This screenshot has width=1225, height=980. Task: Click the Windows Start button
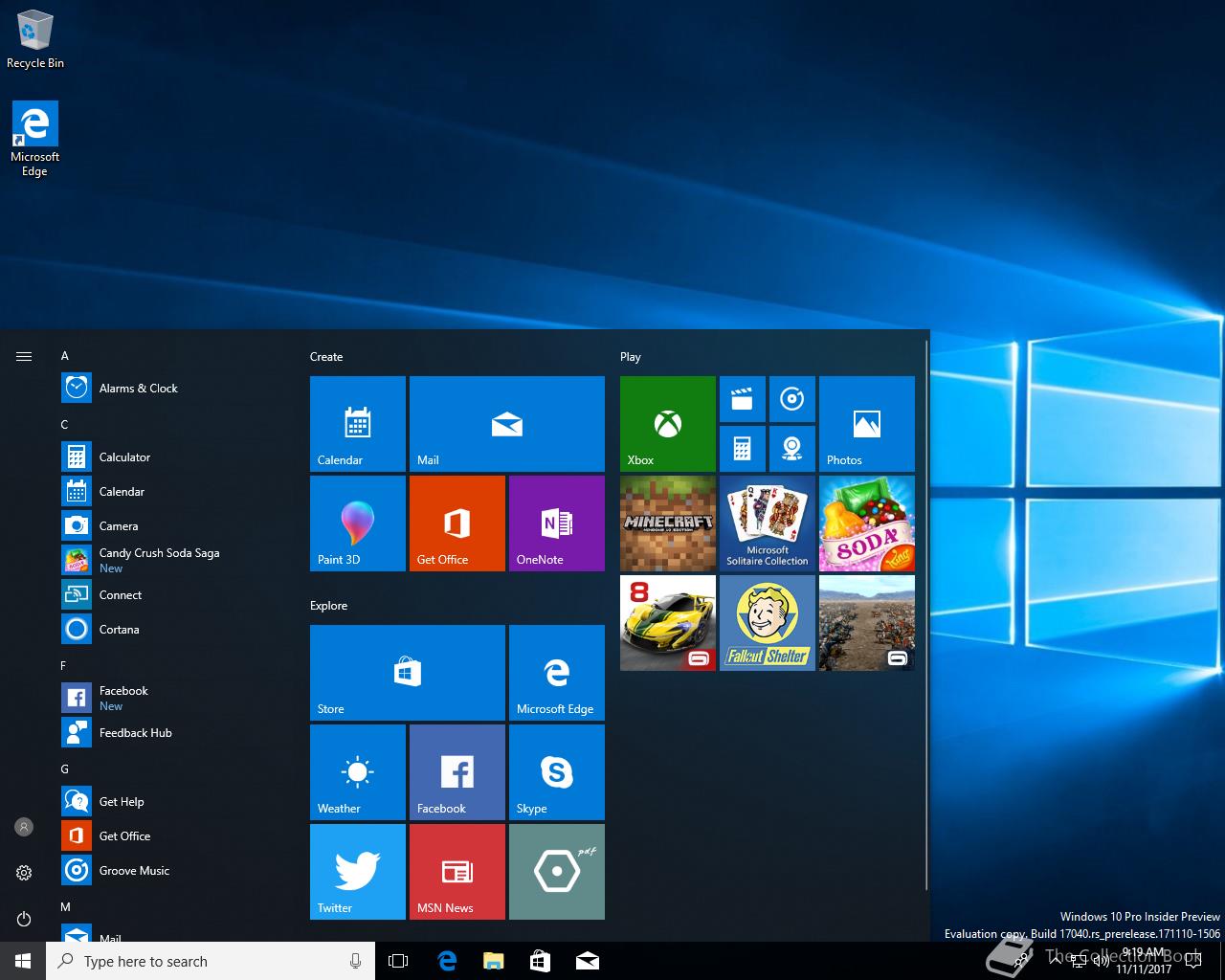click(x=23, y=961)
